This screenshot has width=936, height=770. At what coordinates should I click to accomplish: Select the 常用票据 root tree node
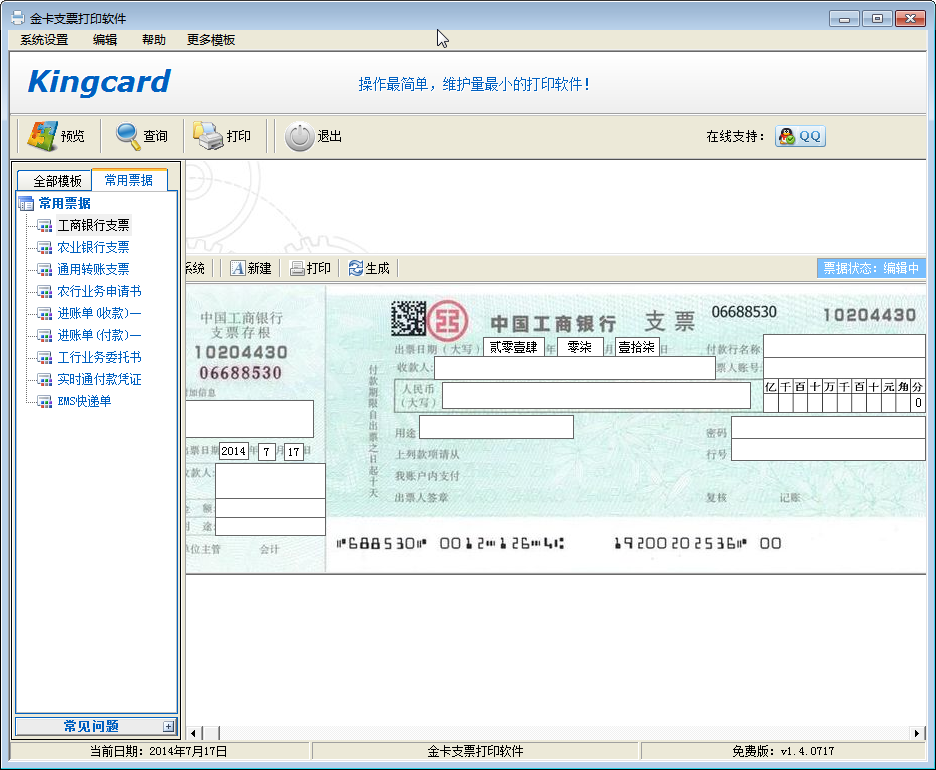click(64, 204)
